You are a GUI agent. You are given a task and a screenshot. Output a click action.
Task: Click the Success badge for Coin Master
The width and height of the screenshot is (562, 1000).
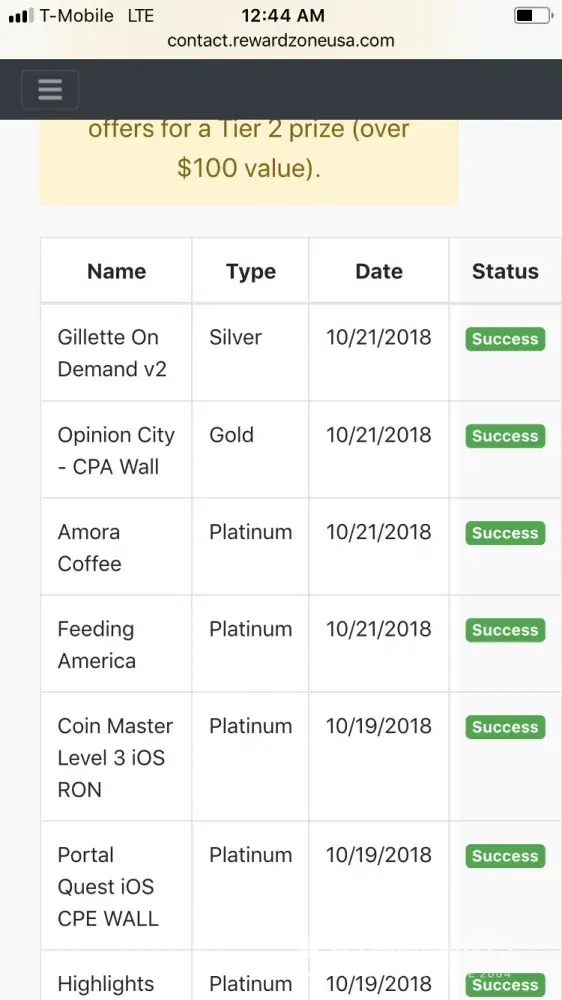tap(505, 727)
